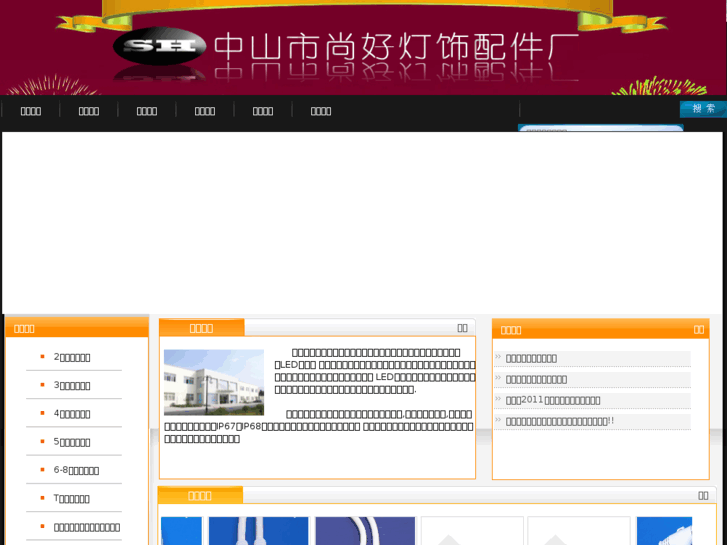Click the more link in the product section header
Viewport: 727px width, 545px height.
[x=703, y=496]
